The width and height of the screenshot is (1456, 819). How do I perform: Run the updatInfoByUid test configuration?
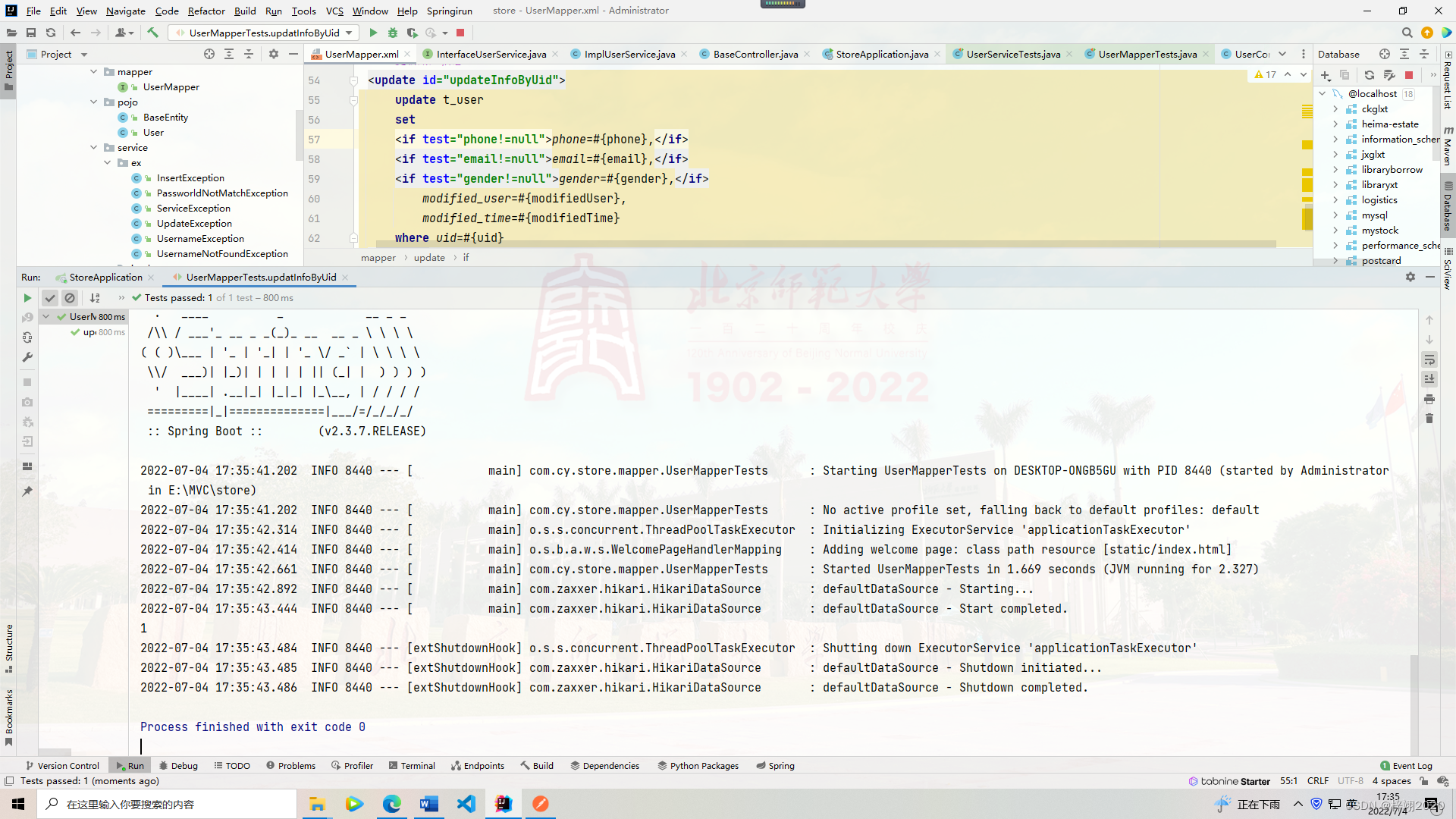point(372,33)
